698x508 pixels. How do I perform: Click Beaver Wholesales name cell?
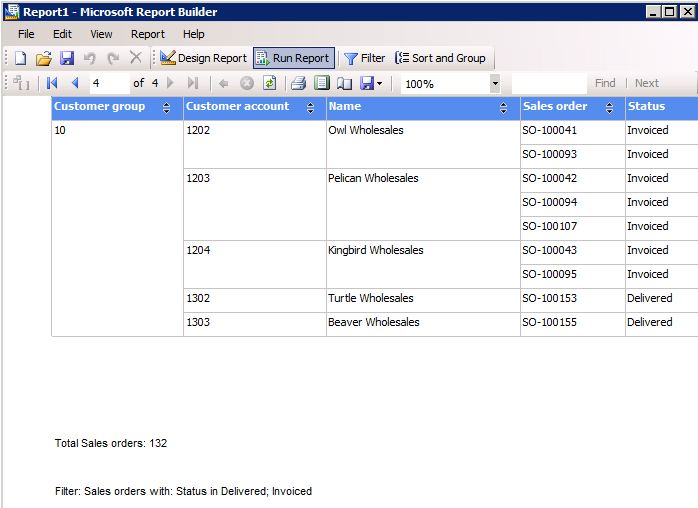pyautogui.click(x=423, y=324)
